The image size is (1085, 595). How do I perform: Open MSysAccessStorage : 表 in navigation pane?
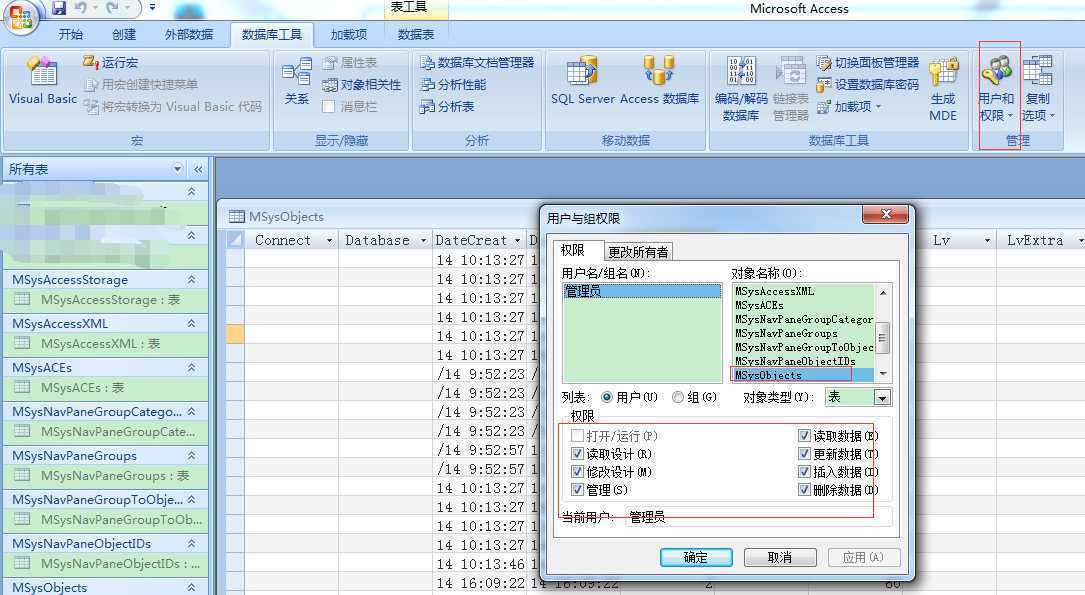click(x=105, y=300)
